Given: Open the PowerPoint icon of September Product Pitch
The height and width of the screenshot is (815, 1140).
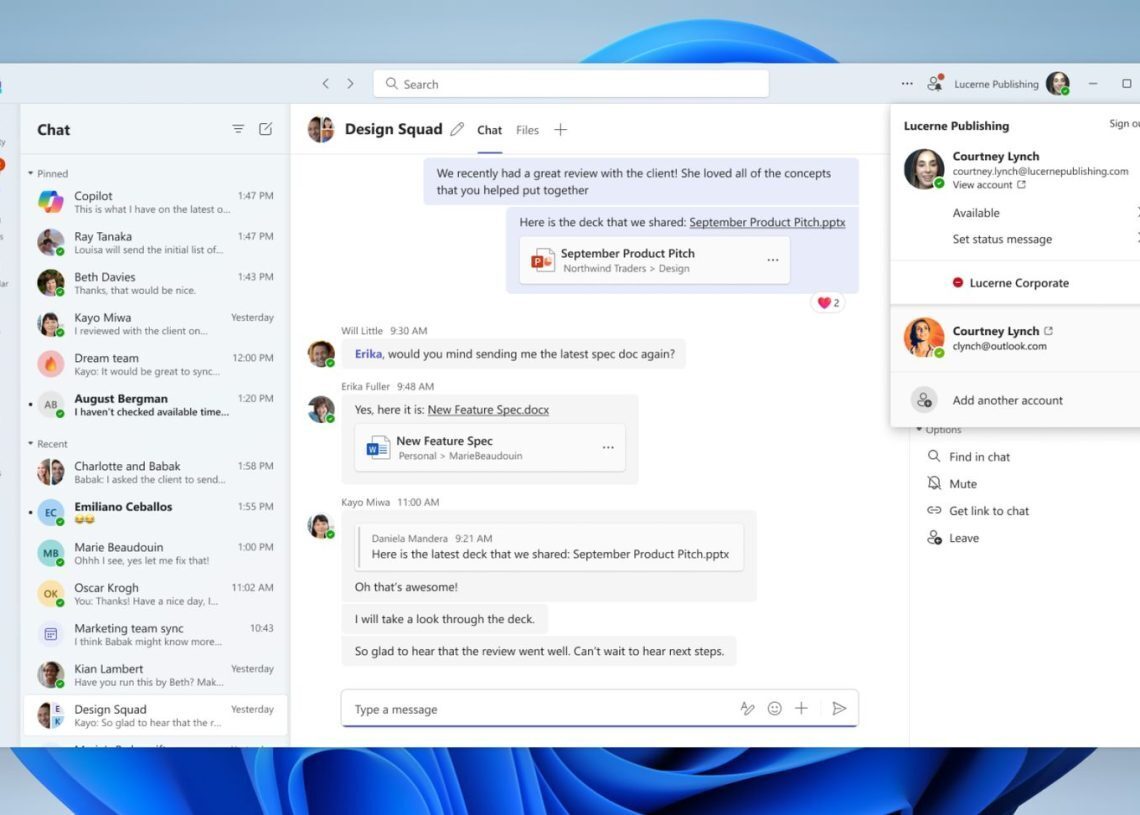Looking at the screenshot, I should 542,260.
